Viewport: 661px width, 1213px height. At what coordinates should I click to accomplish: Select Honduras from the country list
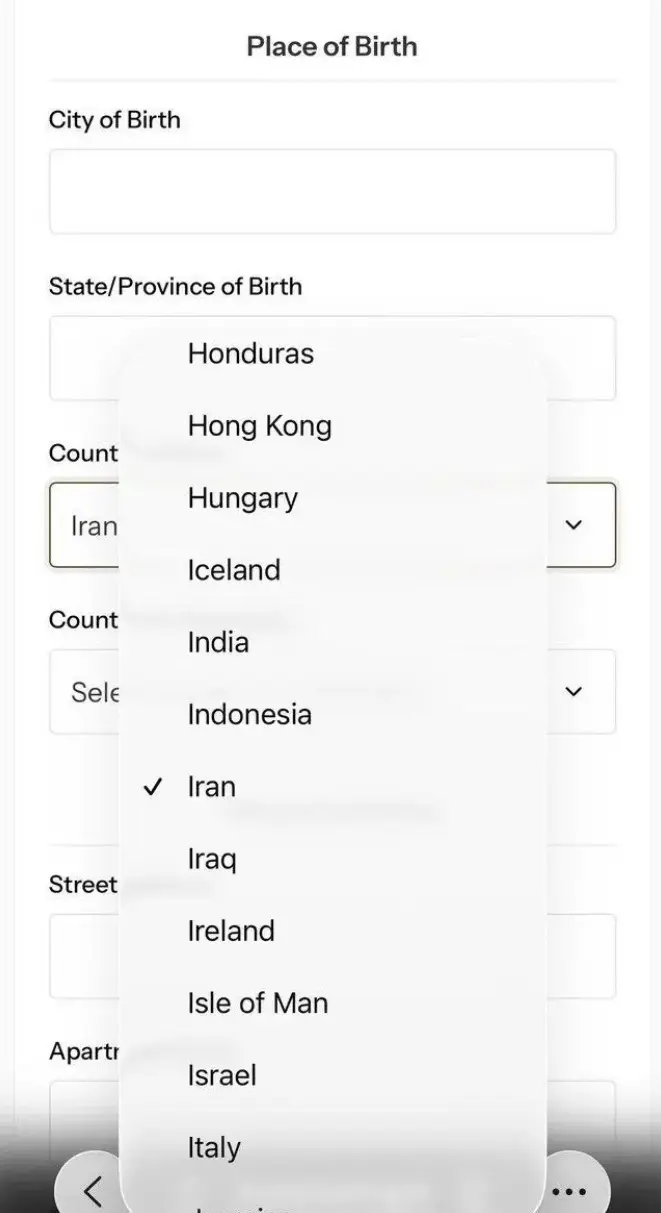pos(250,353)
